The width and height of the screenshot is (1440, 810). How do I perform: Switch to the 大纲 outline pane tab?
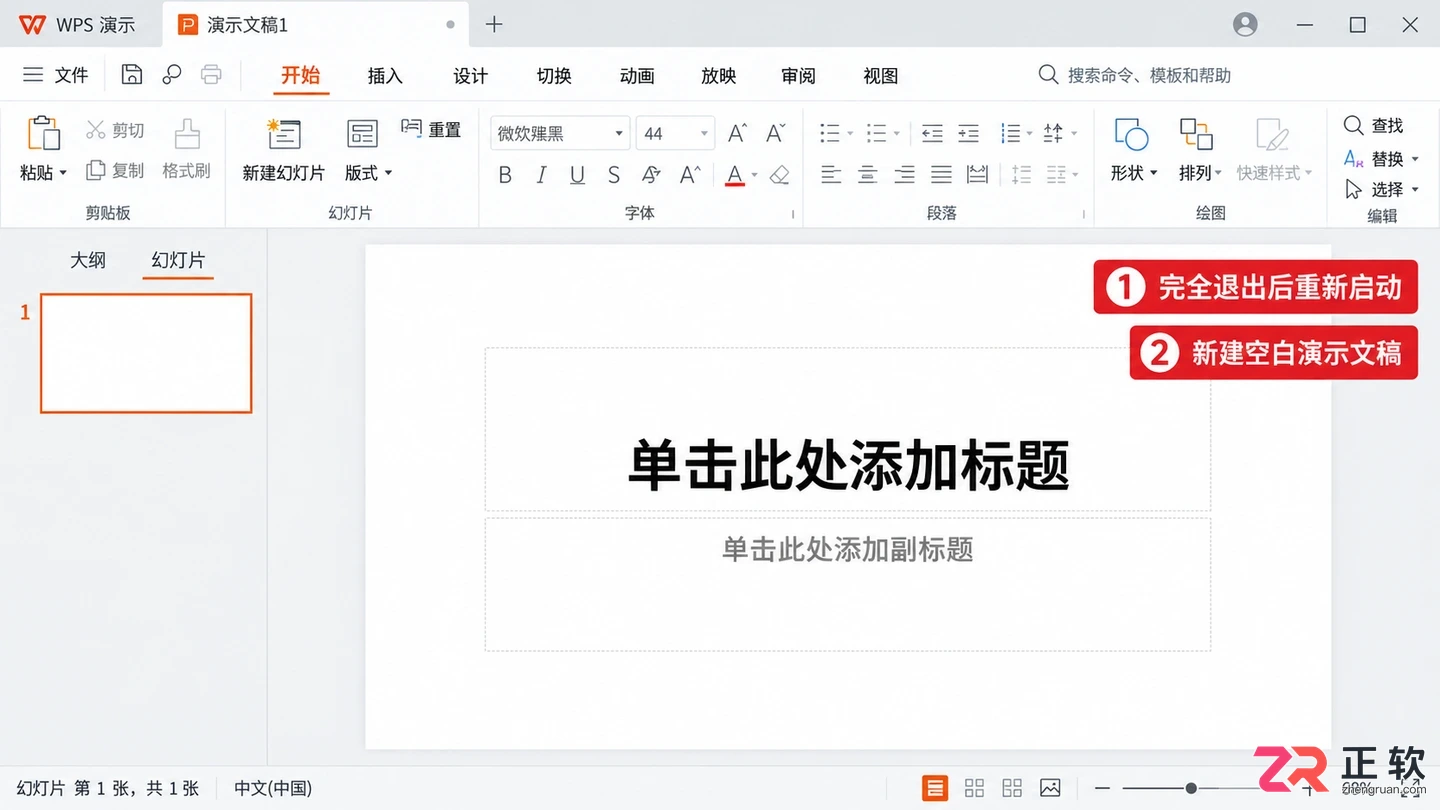point(88,260)
